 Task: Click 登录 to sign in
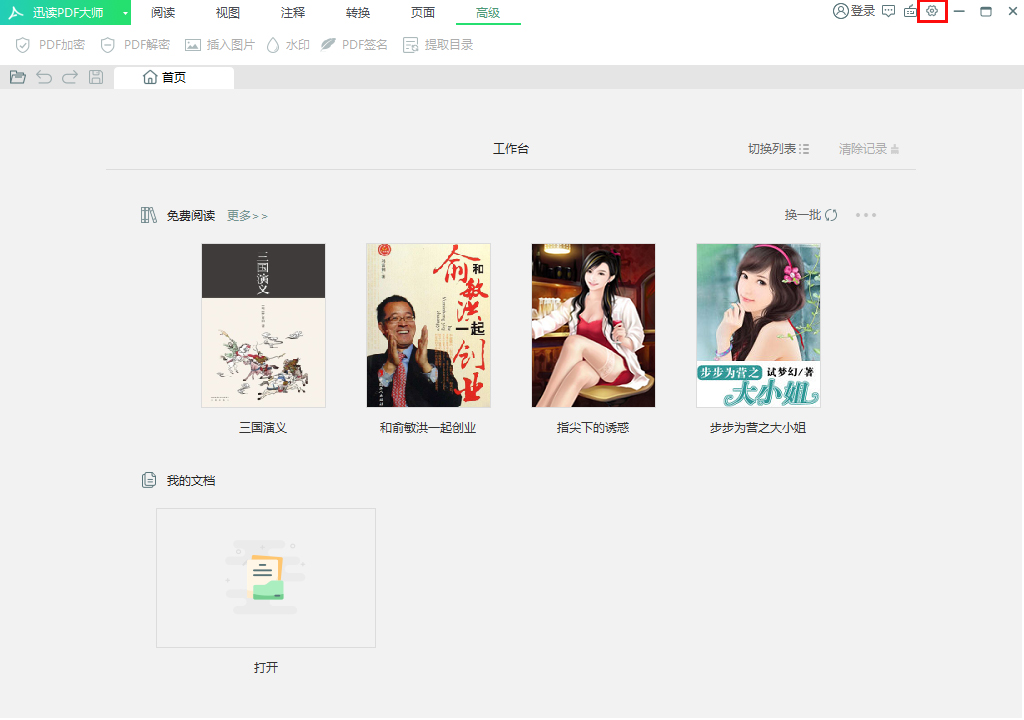855,12
